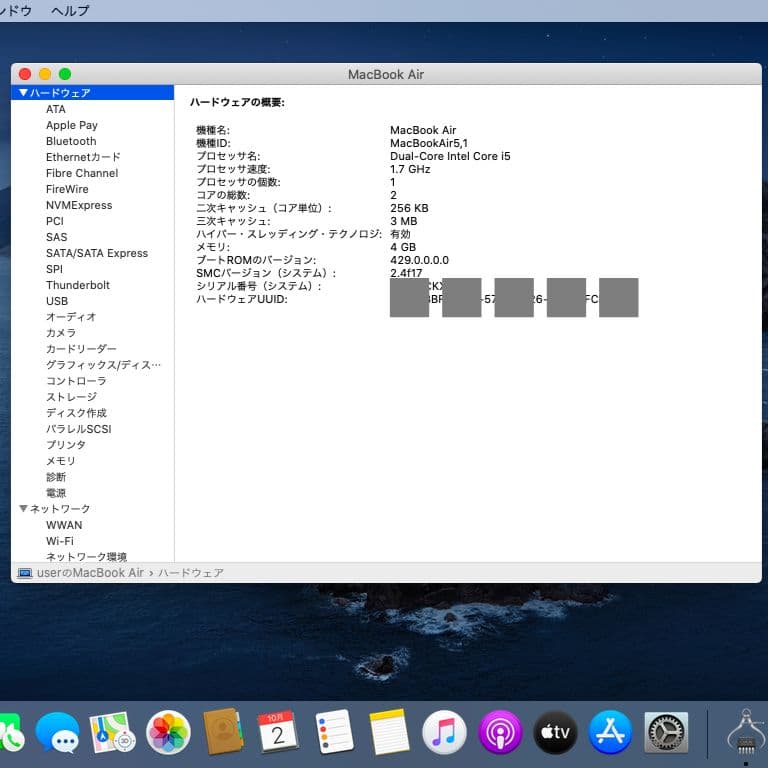768x768 pixels.
Task: Select NVMExpress in the sidebar
Action: 79,205
